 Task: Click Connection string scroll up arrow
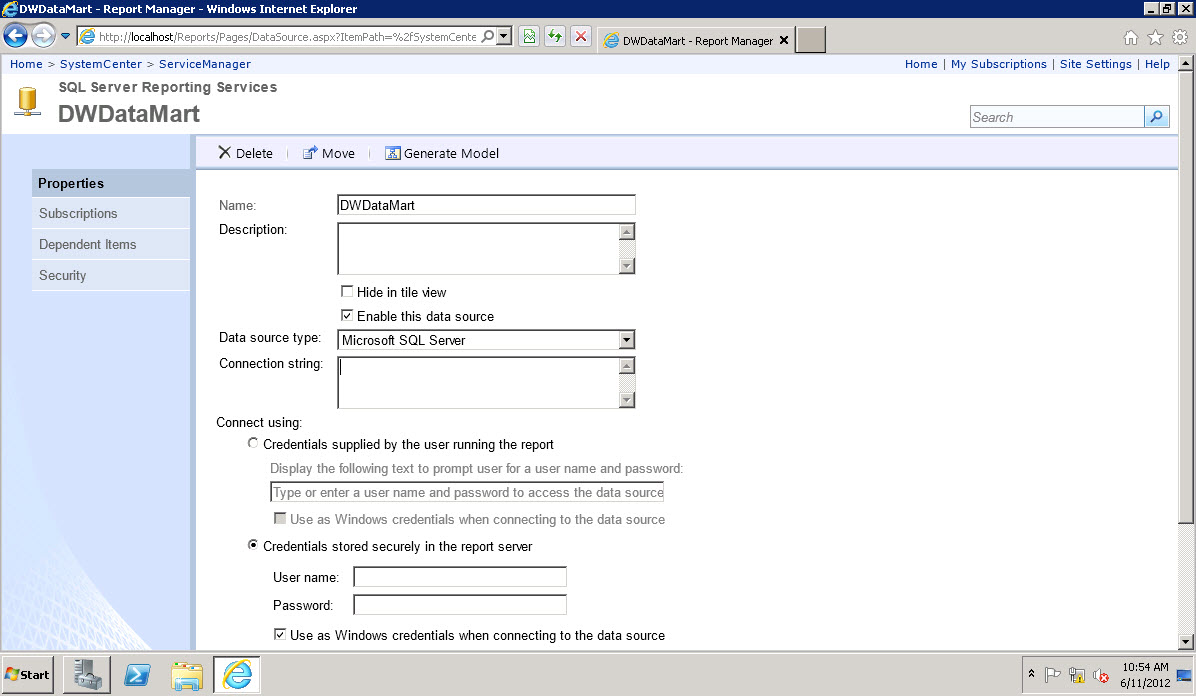click(627, 366)
